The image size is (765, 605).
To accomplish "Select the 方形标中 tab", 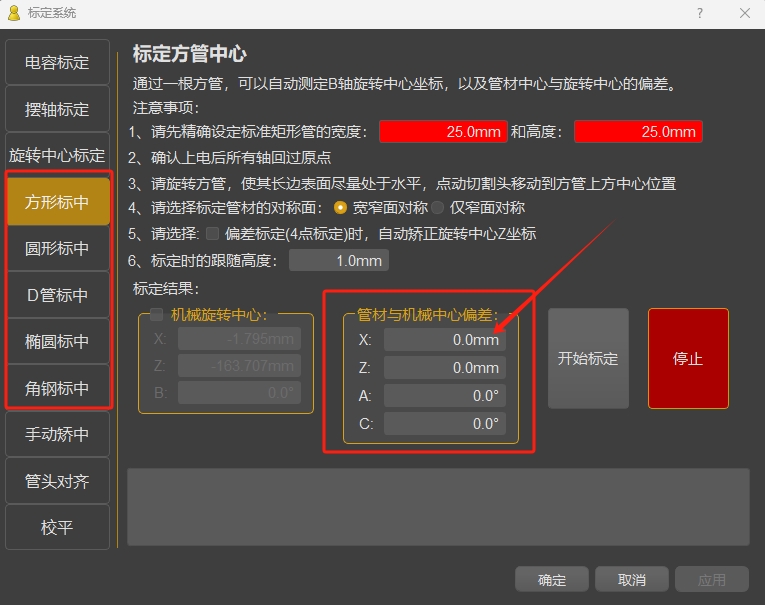I will (57, 202).
